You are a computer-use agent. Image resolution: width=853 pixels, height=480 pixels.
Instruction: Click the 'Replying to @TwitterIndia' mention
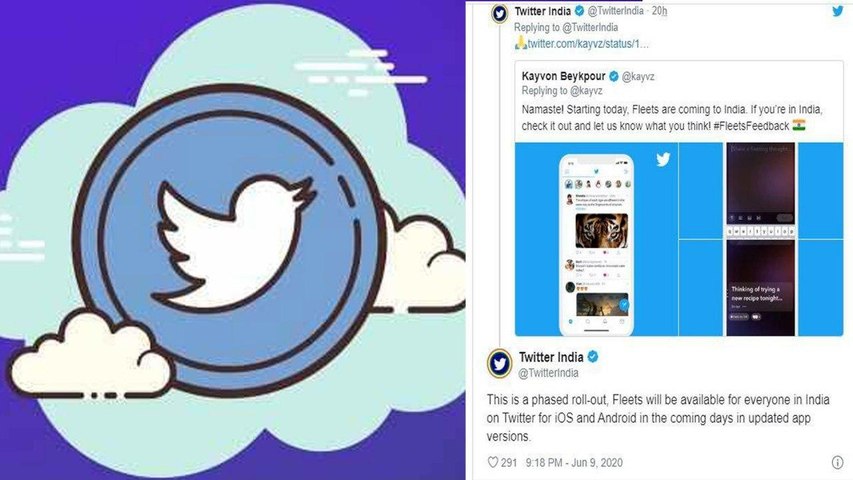[566, 27]
